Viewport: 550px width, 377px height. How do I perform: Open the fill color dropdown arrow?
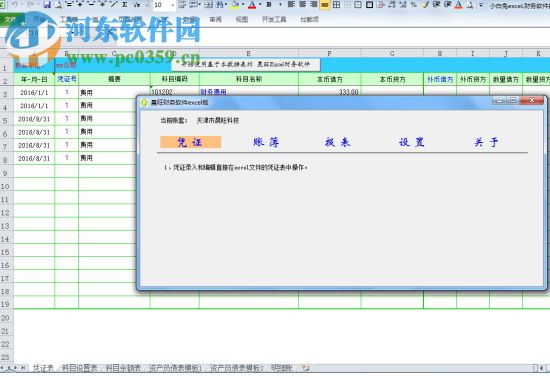(x=243, y=5)
